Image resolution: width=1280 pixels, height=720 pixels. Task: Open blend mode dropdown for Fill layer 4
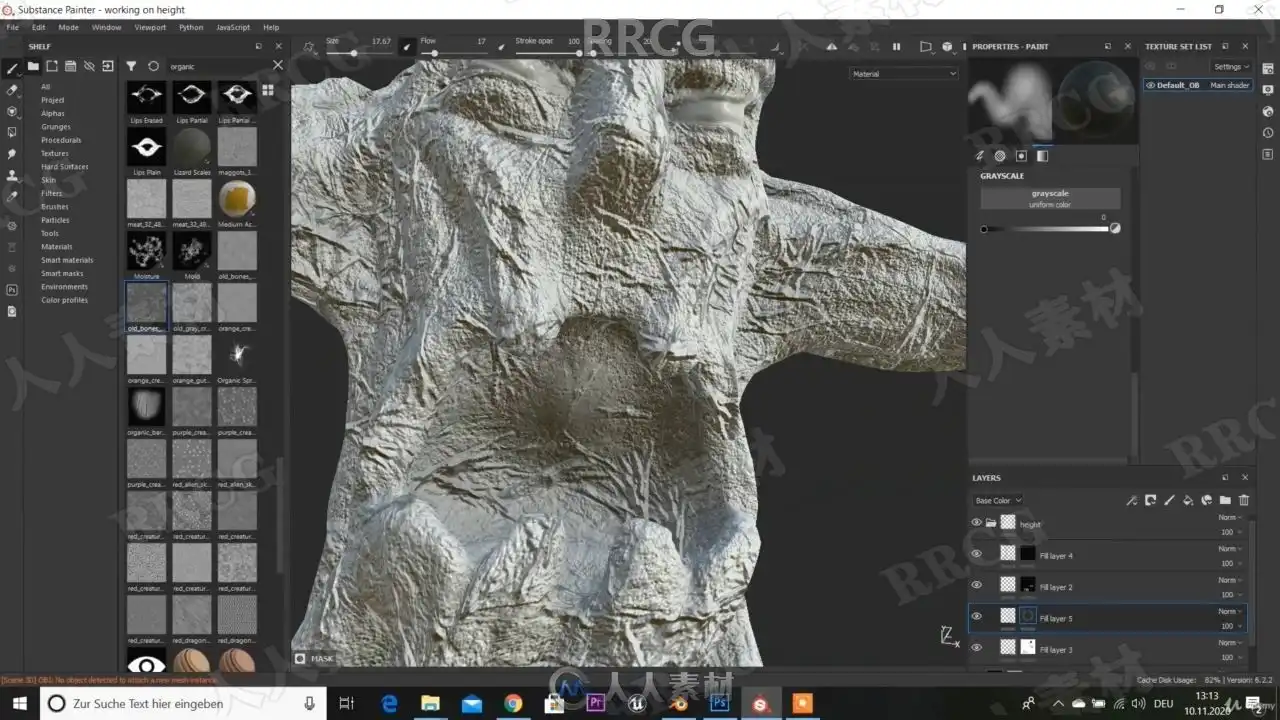tap(1230, 548)
